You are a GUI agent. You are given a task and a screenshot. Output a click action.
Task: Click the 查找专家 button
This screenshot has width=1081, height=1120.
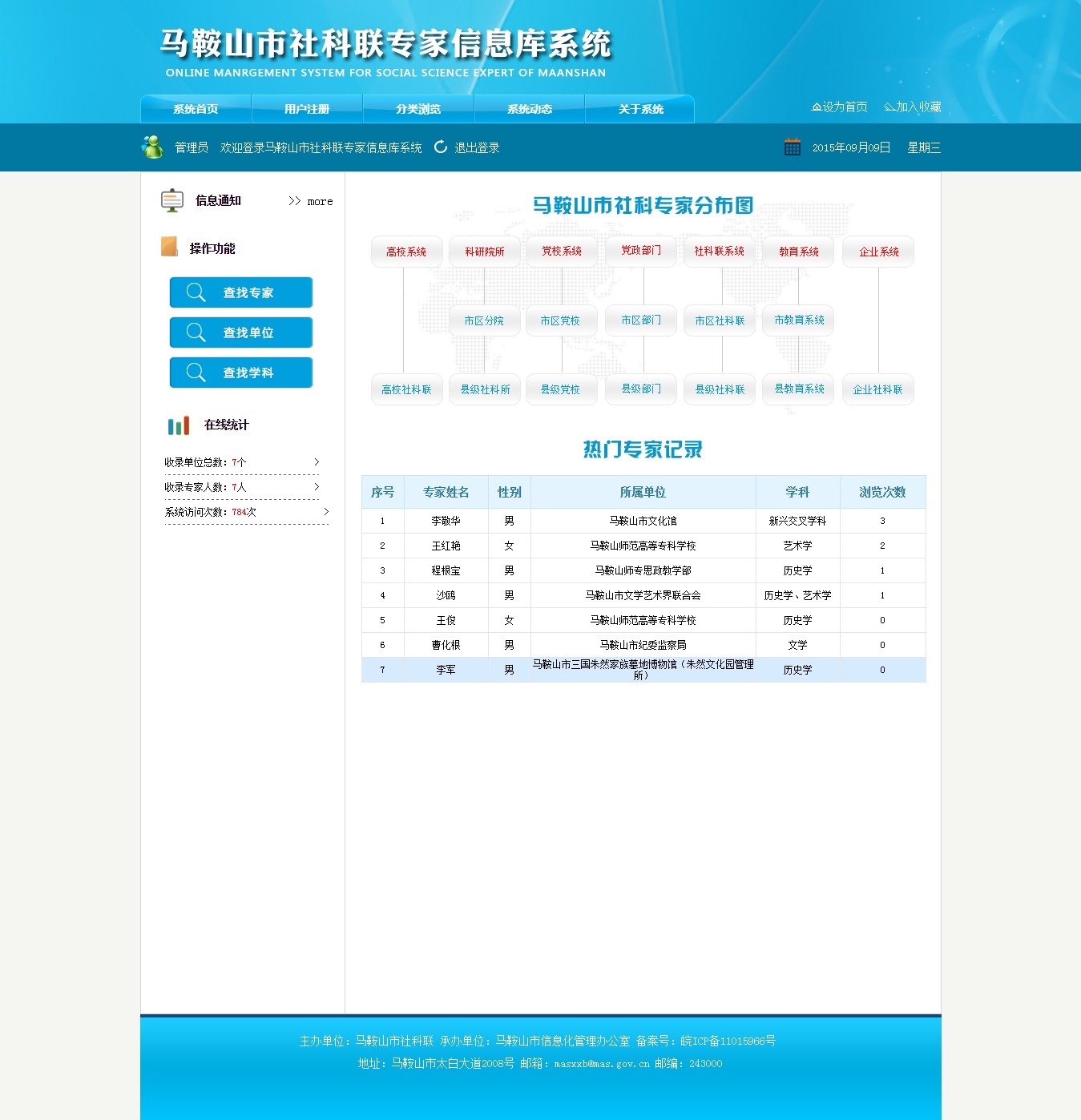point(241,292)
